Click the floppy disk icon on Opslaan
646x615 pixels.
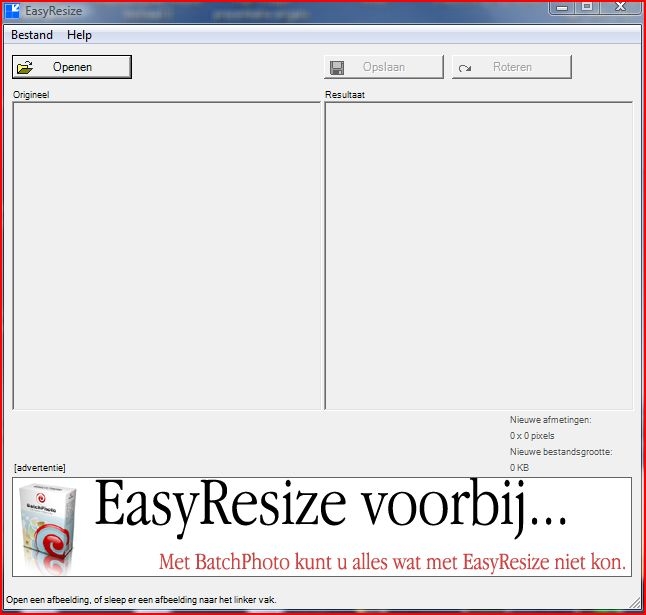click(337, 68)
